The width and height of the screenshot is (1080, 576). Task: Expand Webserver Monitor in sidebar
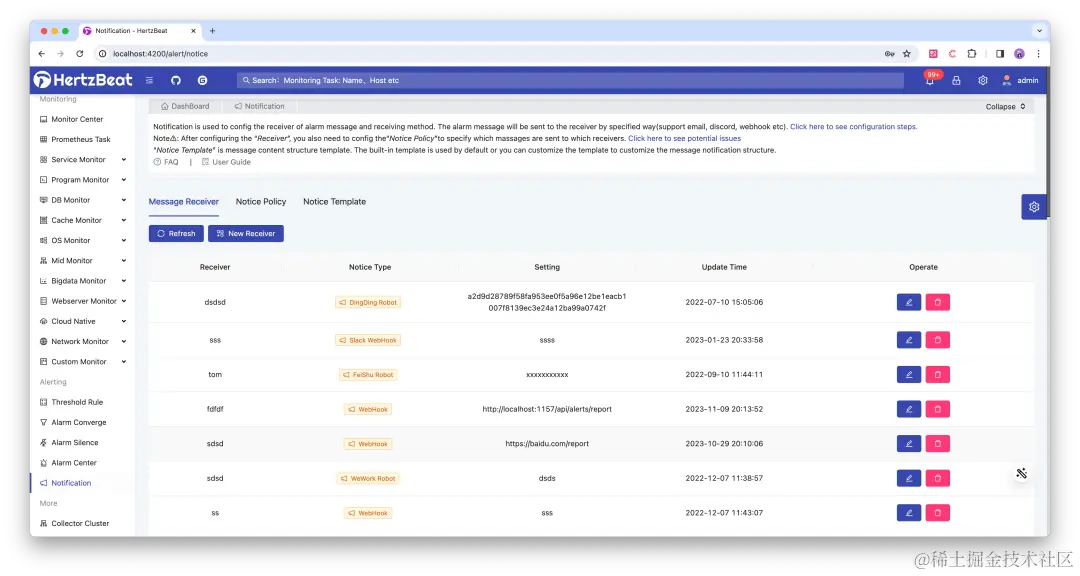[x=83, y=301]
